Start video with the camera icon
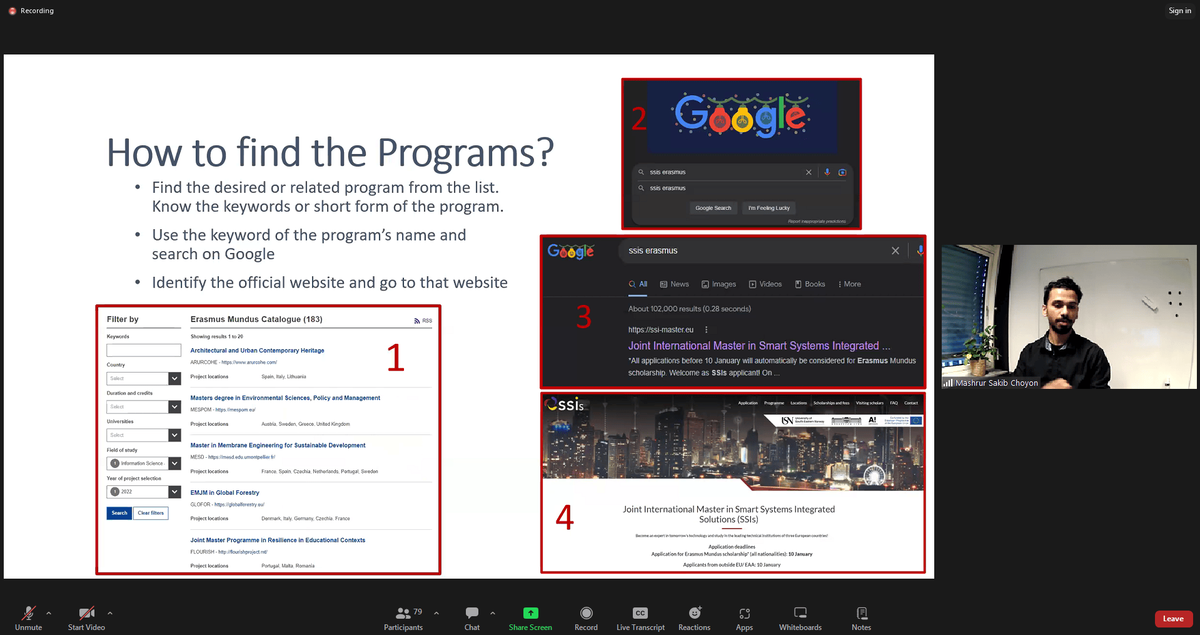 point(89,613)
